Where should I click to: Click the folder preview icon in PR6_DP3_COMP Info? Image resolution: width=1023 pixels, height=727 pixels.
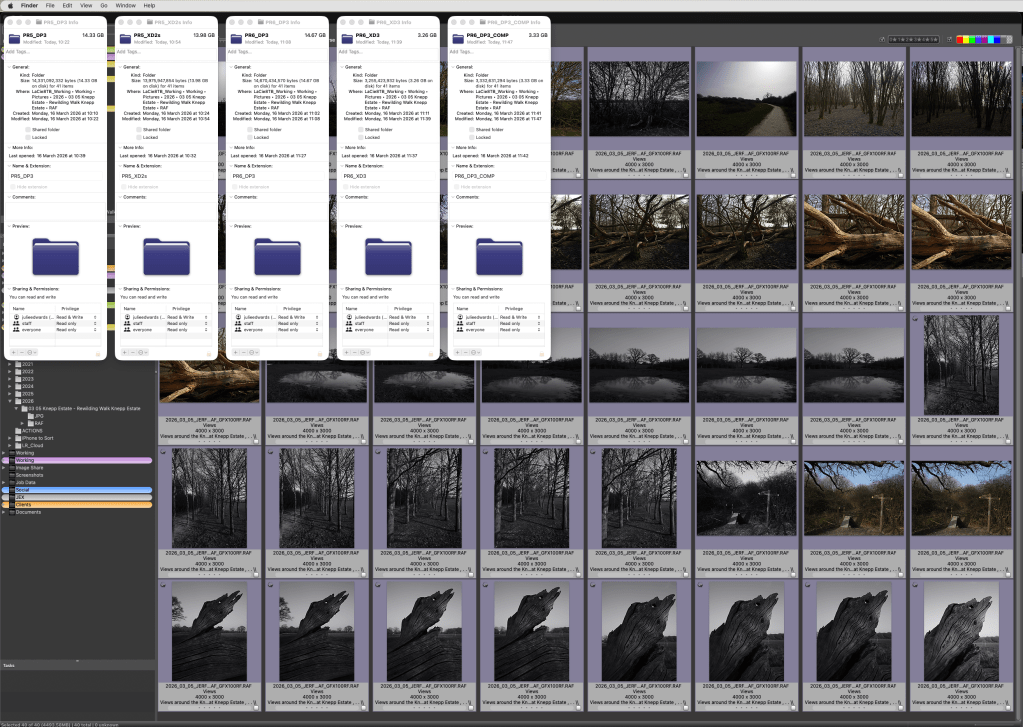tap(499, 256)
